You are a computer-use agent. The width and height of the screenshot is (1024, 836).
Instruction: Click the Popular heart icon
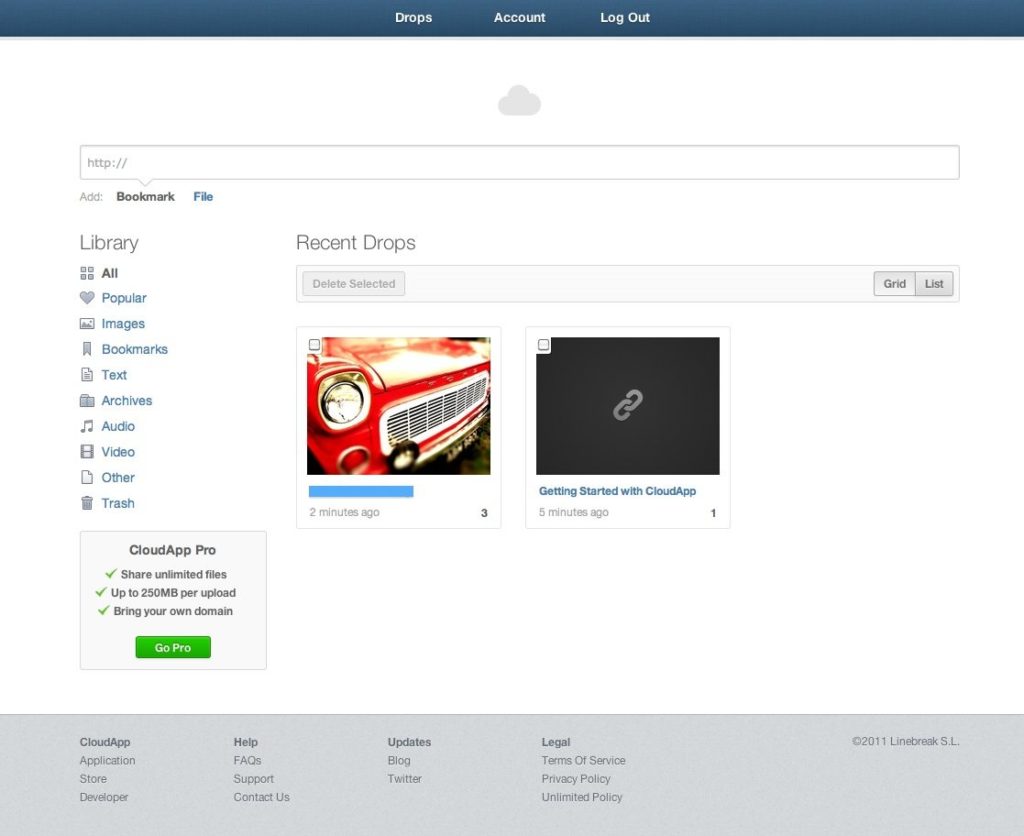click(x=87, y=298)
